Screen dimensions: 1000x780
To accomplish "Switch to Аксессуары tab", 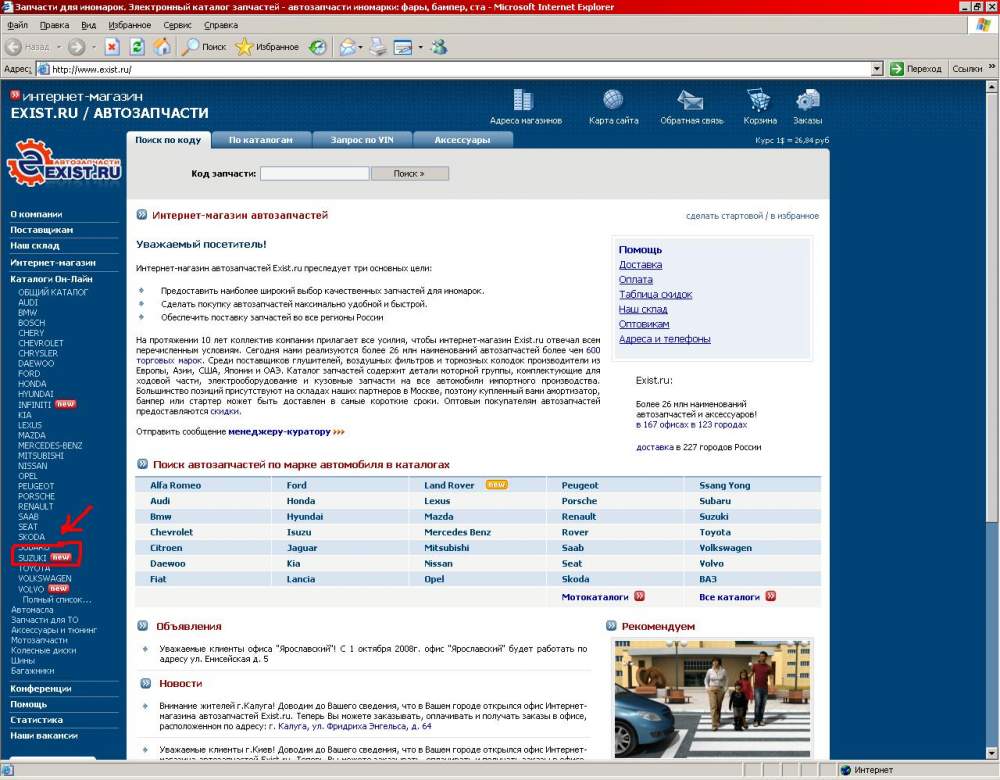I will pyautogui.click(x=463, y=140).
